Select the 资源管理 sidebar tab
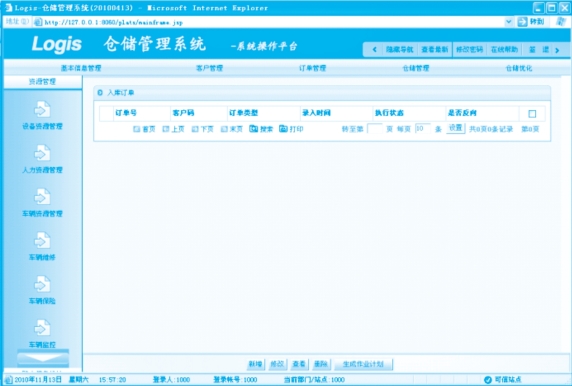Screen dimensions: 572x386 click(x=42, y=82)
